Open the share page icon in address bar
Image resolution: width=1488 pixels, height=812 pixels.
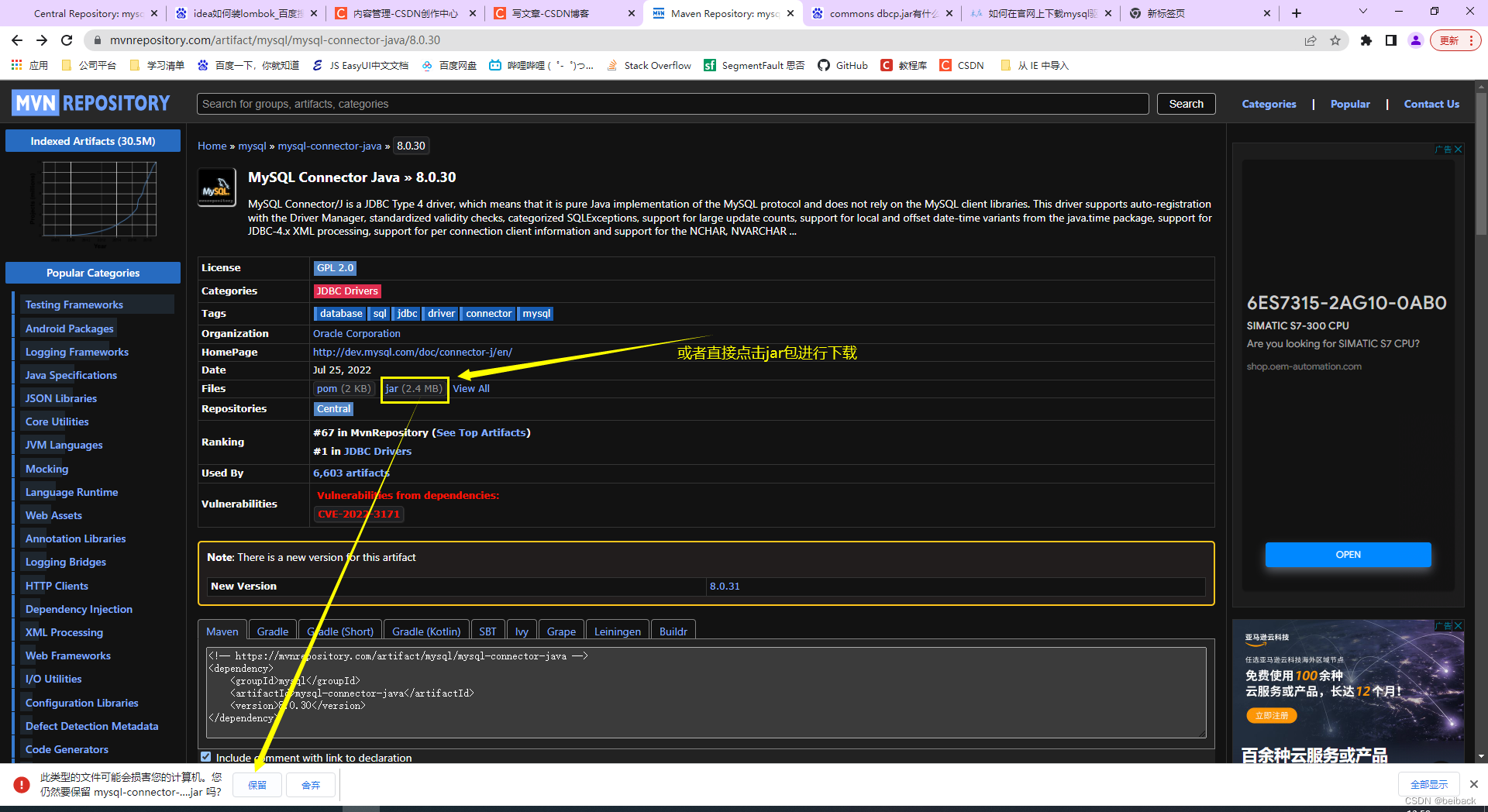pyautogui.click(x=1311, y=40)
